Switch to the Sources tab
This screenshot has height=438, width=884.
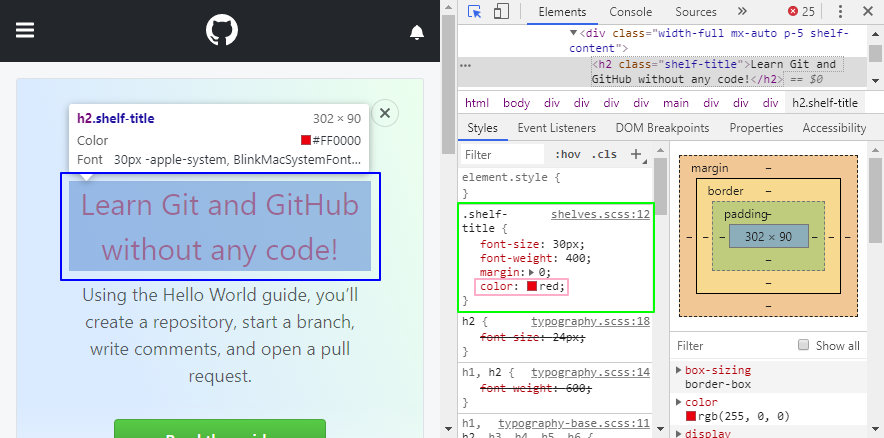(x=696, y=12)
